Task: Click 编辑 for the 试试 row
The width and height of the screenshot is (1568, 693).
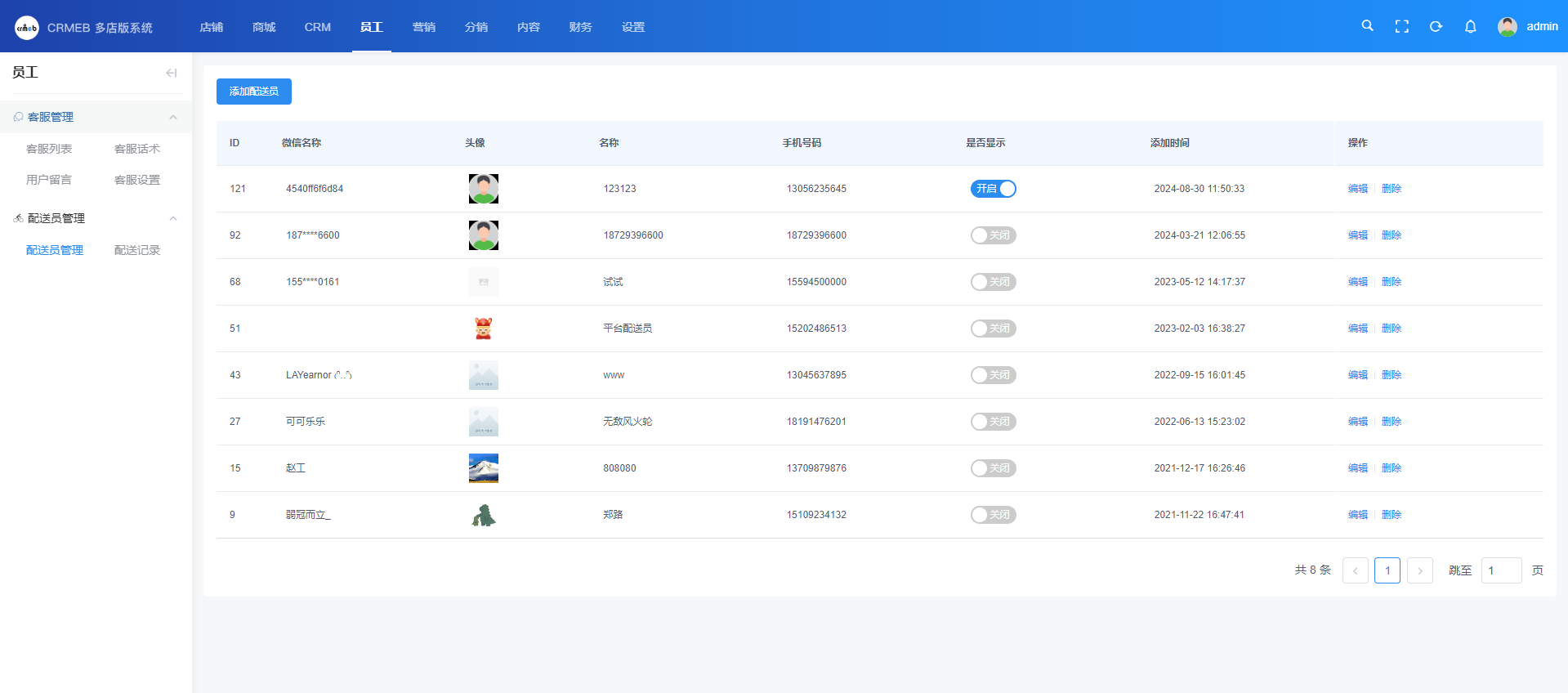Action: pos(1357,282)
